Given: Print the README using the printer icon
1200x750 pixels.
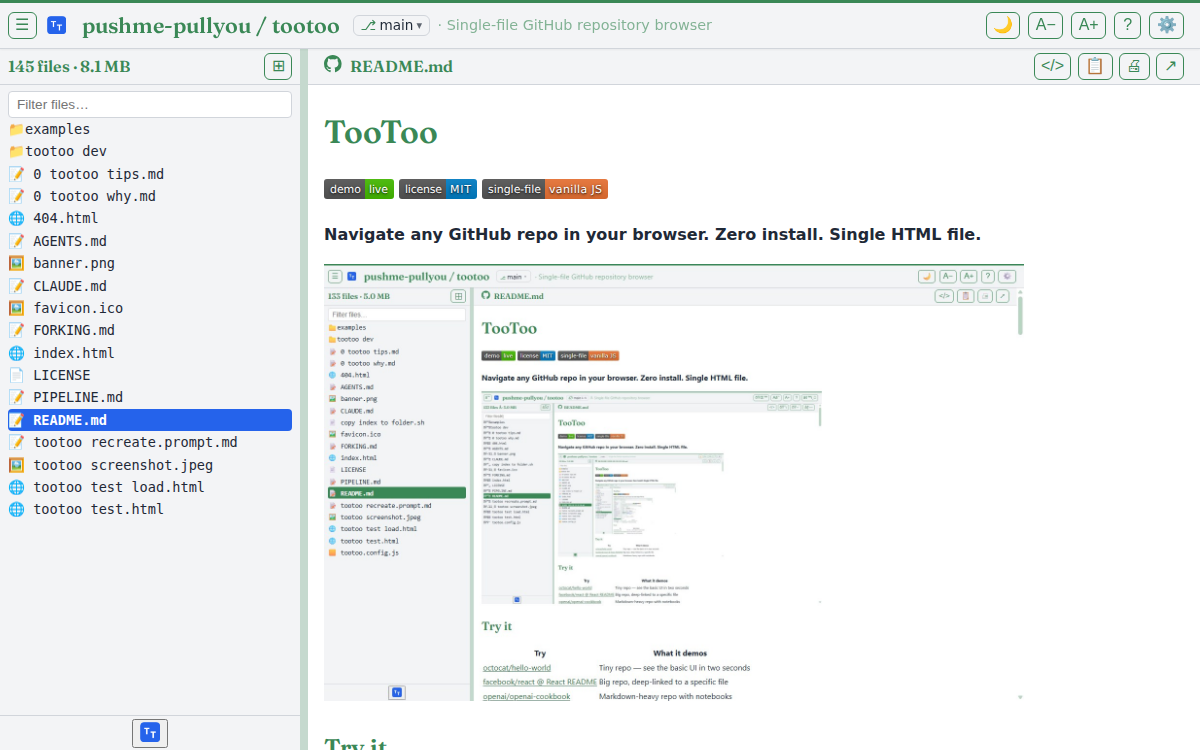Looking at the screenshot, I should click(1134, 66).
